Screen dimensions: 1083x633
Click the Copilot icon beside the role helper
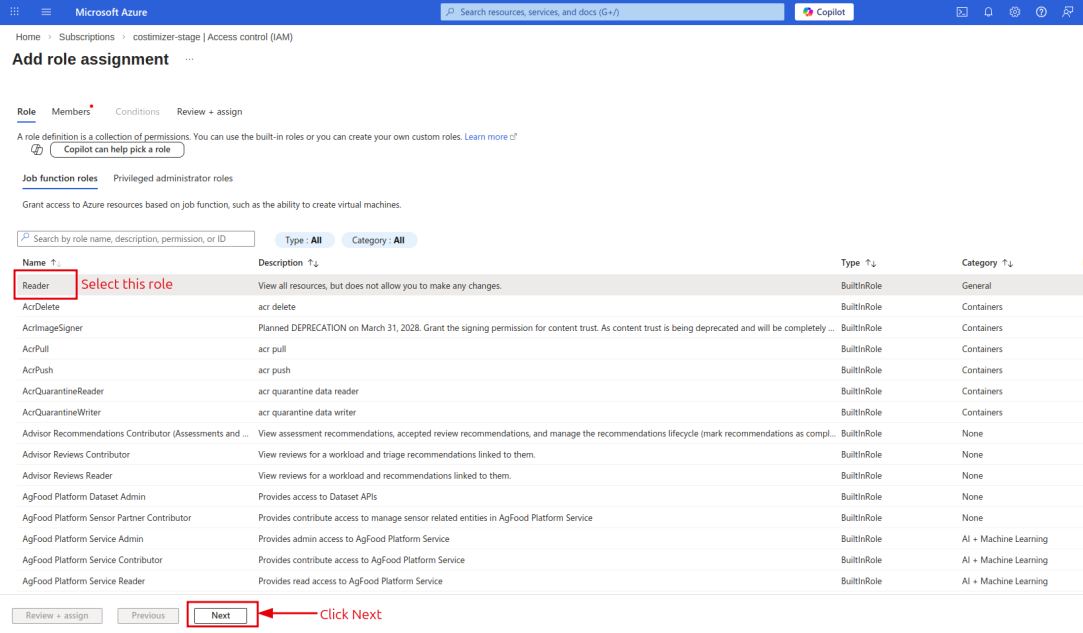click(37, 149)
